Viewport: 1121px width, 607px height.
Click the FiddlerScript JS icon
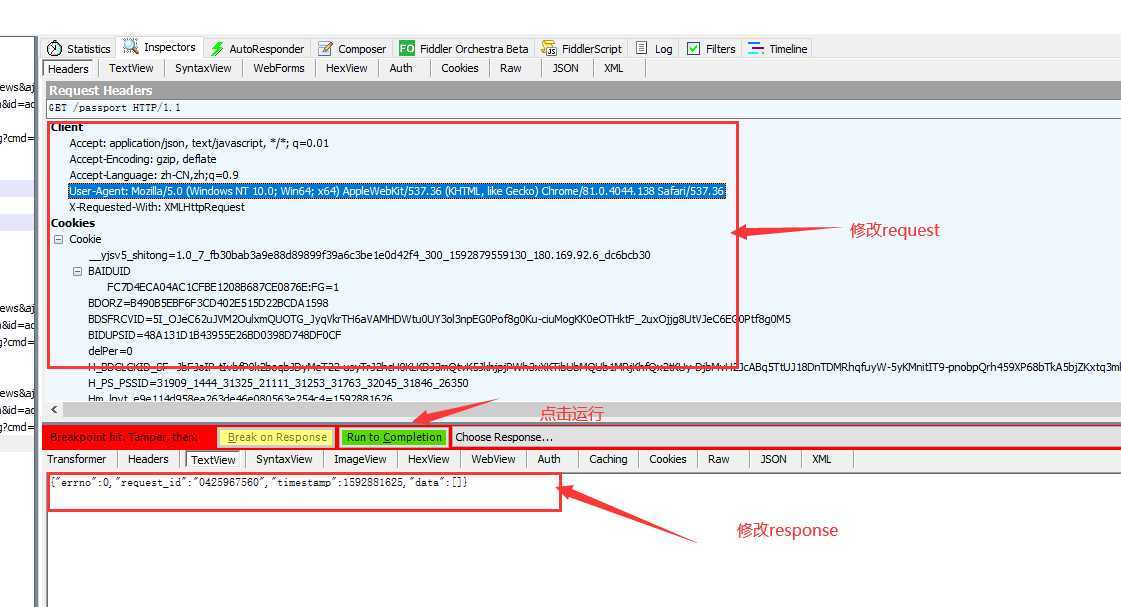(549, 49)
